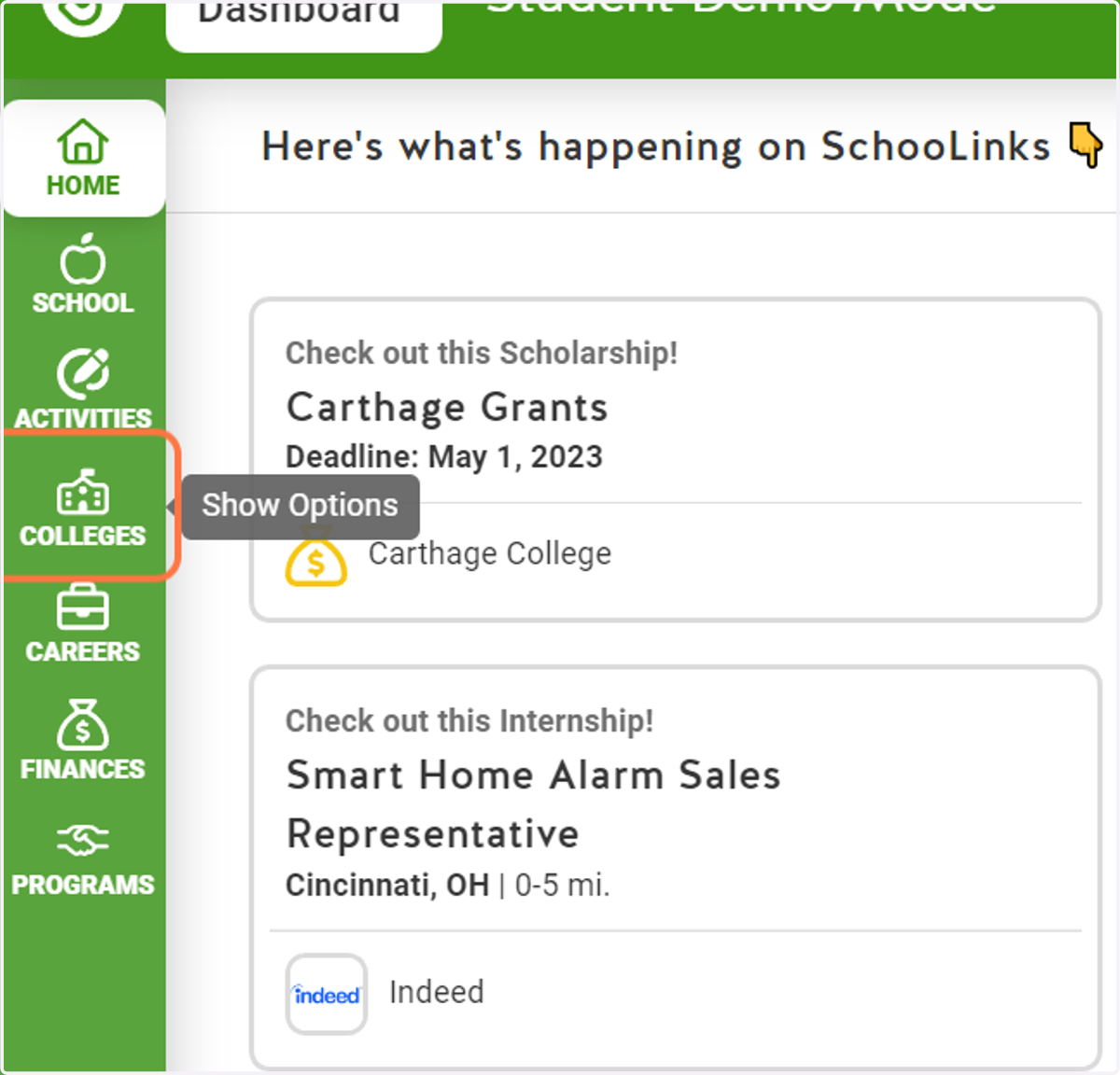Click the yellow scholarship money bag icon

coord(316,556)
